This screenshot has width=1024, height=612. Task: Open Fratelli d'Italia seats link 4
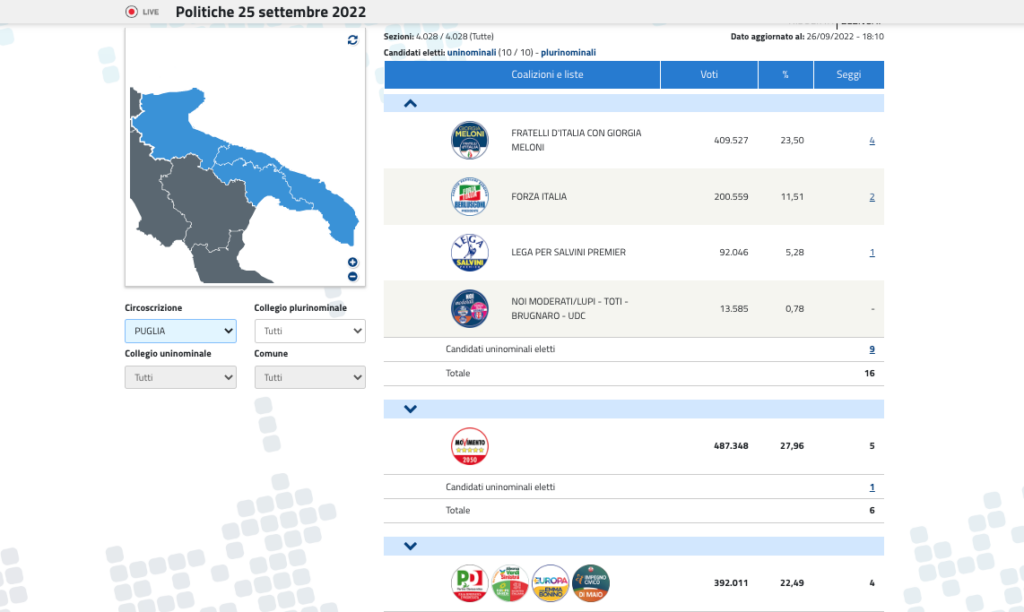(872, 140)
